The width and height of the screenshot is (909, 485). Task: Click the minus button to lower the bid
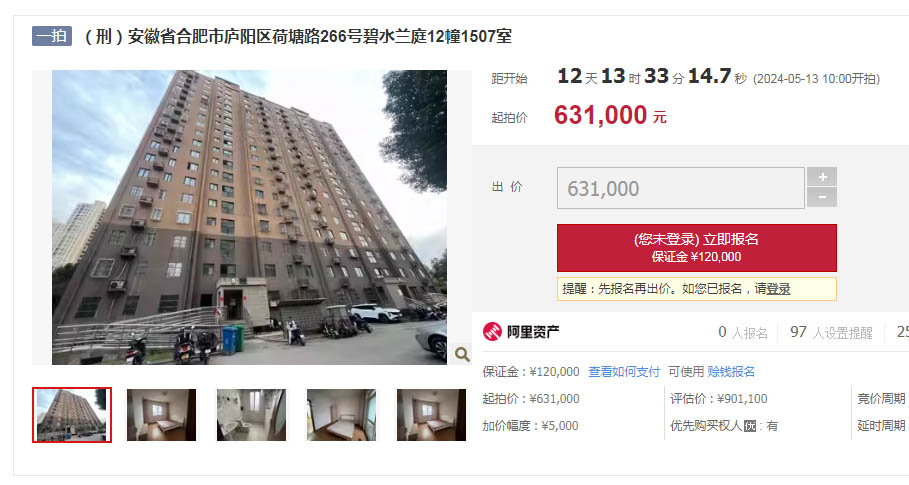822,198
